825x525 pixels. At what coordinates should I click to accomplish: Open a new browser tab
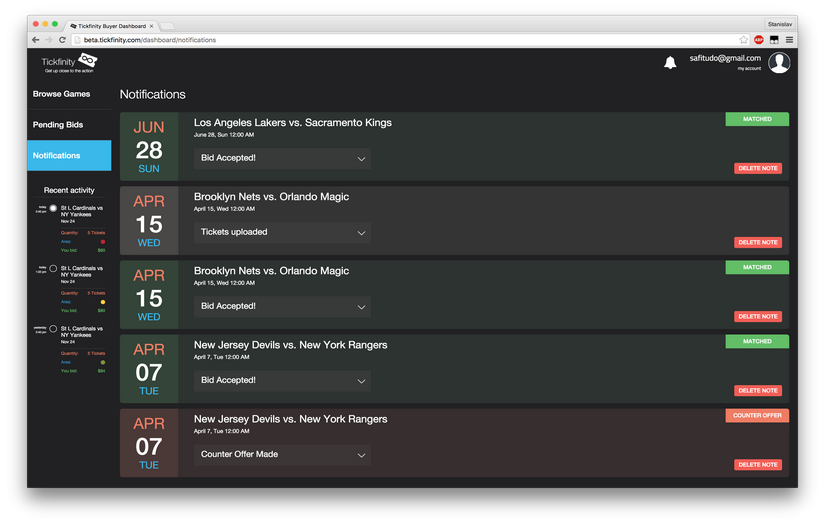pyautogui.click(x=167, y=26)
